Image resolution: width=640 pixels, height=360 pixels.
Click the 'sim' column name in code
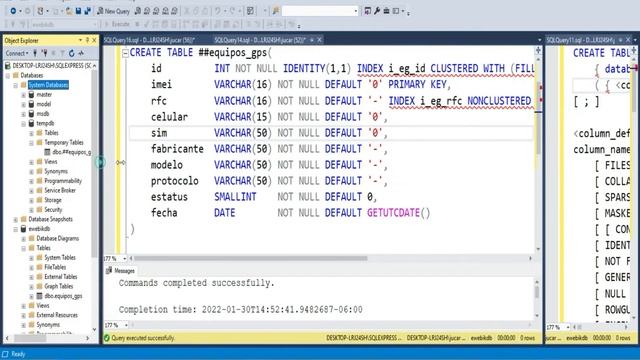pos(159,133)
